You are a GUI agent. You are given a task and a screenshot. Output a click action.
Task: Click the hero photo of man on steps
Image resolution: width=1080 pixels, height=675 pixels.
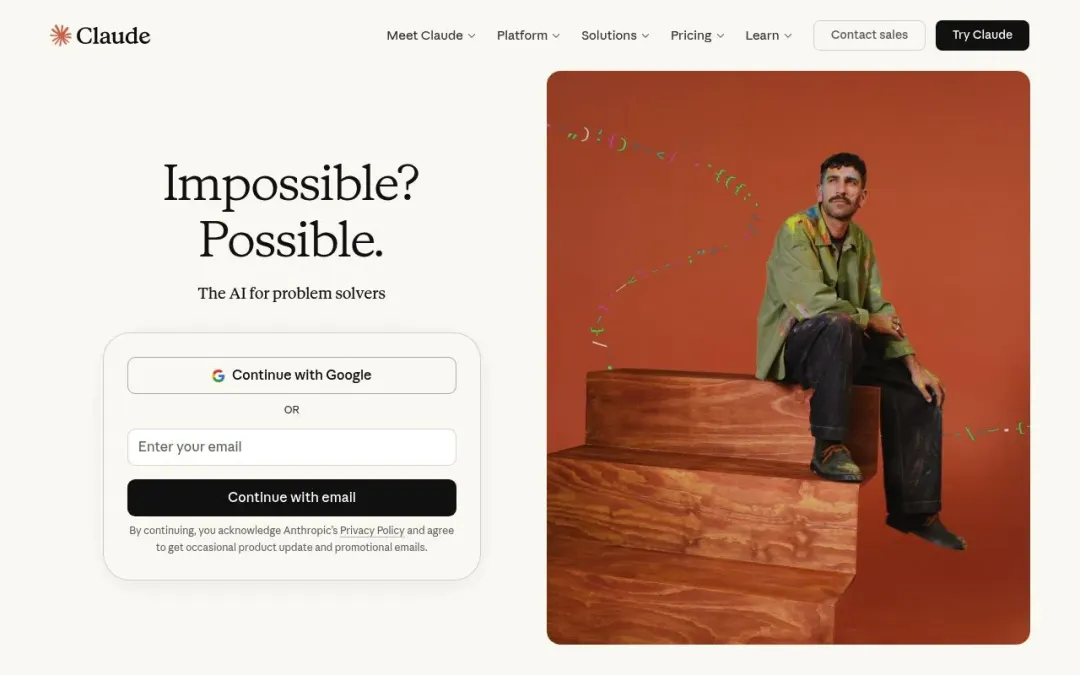pos(788,357)
